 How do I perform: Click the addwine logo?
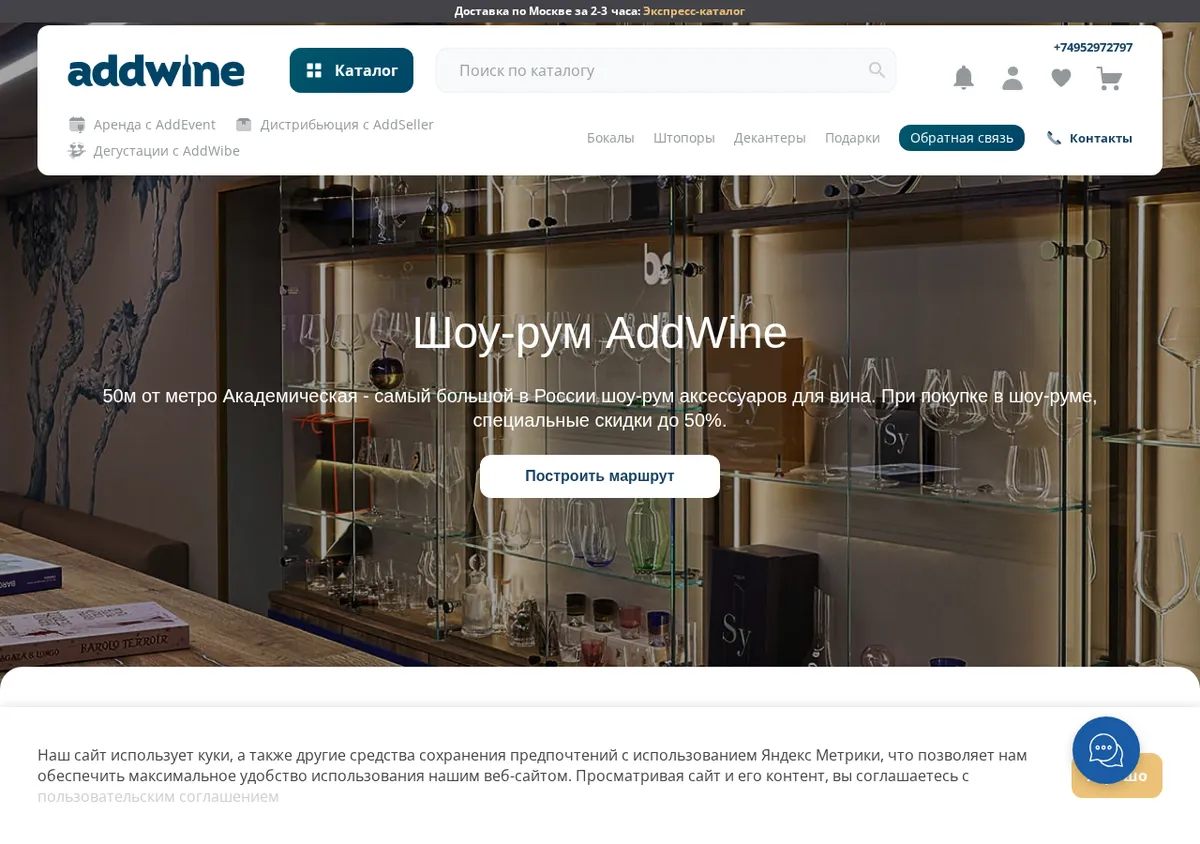point(156,71)
